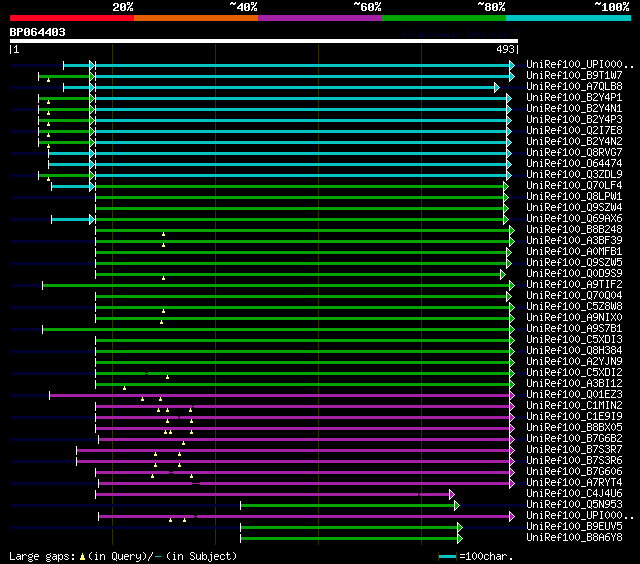Click the purple ~60% identity legend segment

[320, 18]
